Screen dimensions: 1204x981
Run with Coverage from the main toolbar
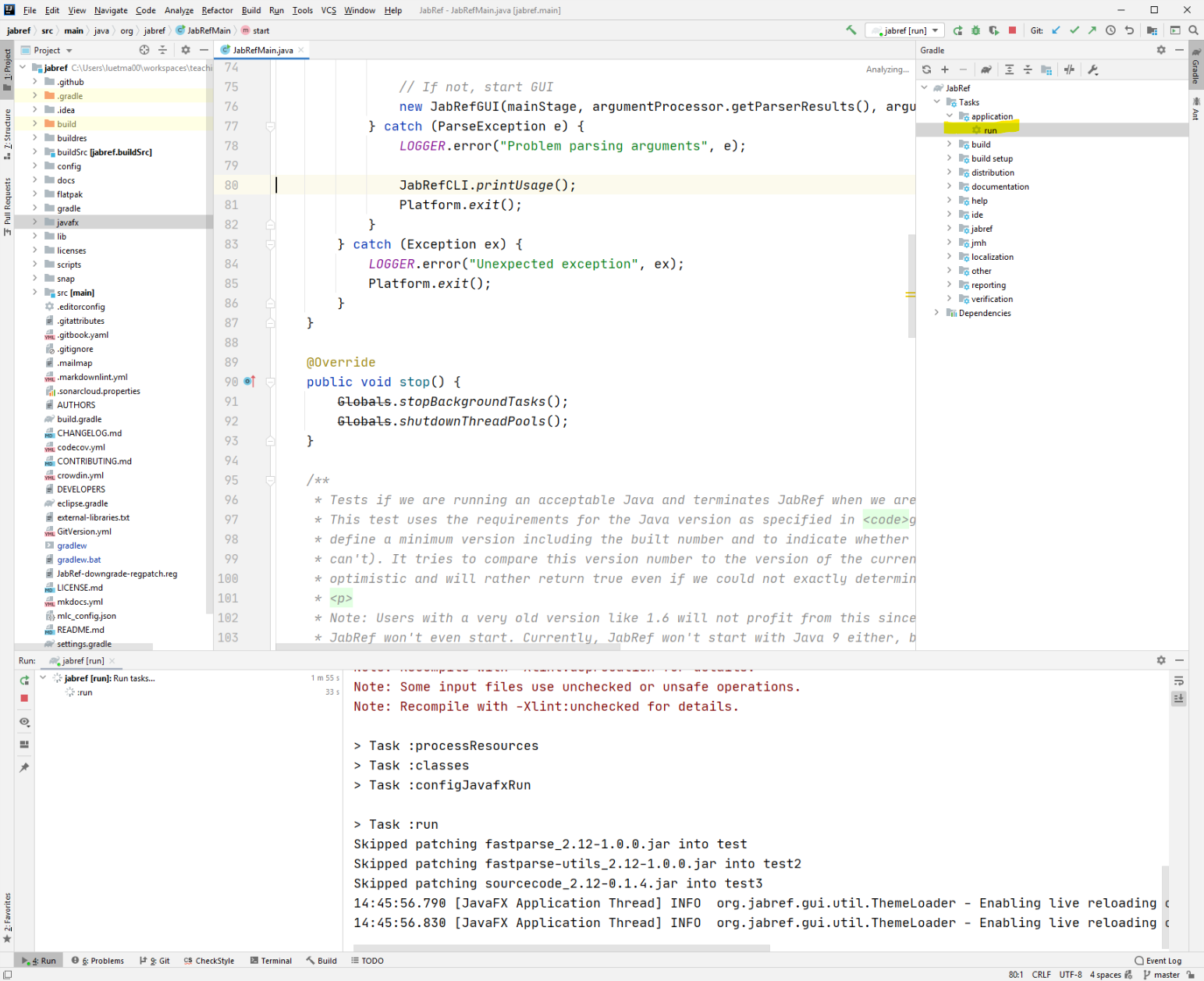[x=993, y=30]
